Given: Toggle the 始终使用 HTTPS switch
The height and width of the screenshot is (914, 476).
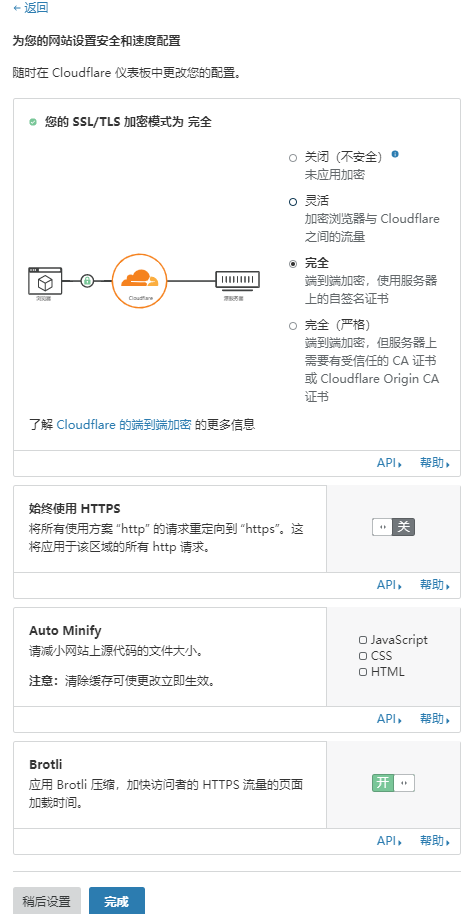Looking at the screenshot, I should click(393, 528).
